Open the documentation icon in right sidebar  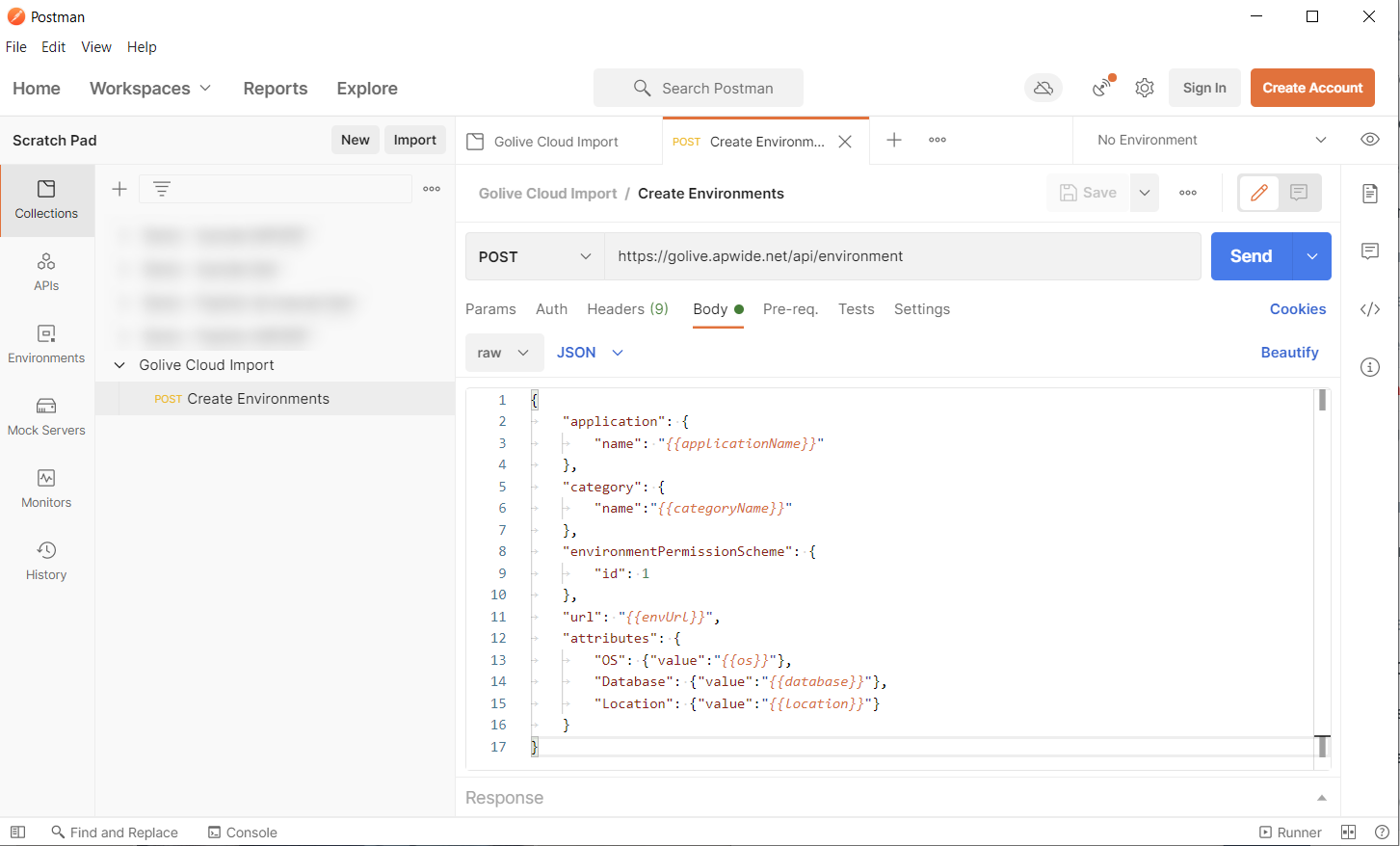[1369, 194]
